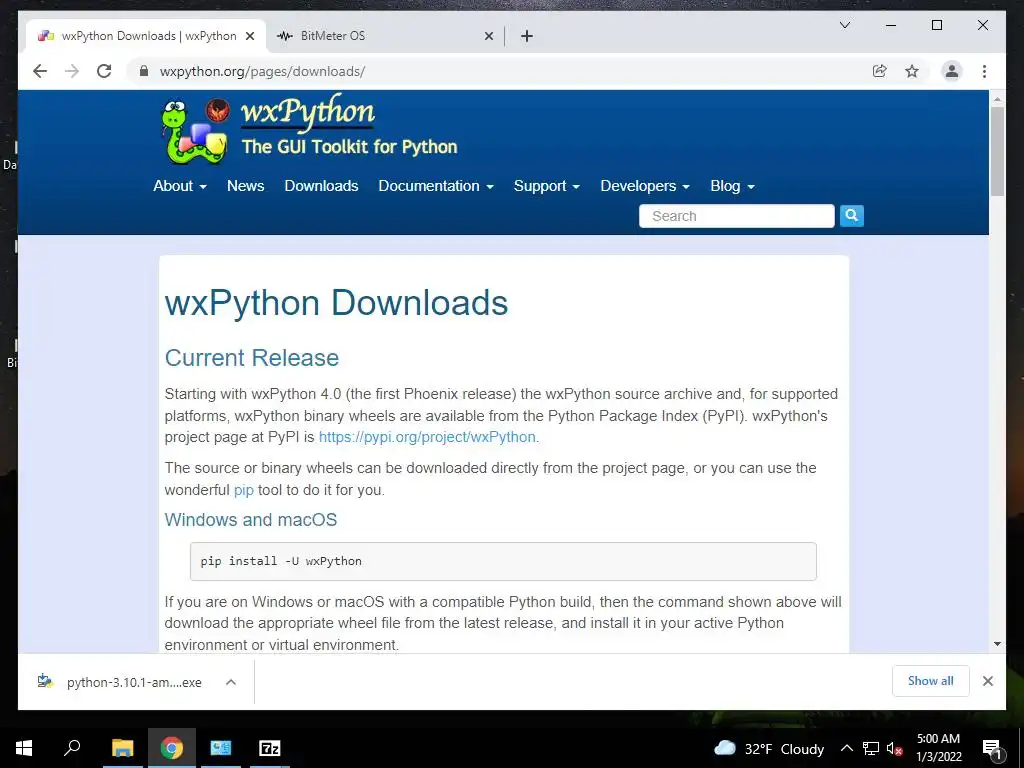This screenshot has width=1024, height=768.
Task: Follow the pip link
Action: coord(244,490)
